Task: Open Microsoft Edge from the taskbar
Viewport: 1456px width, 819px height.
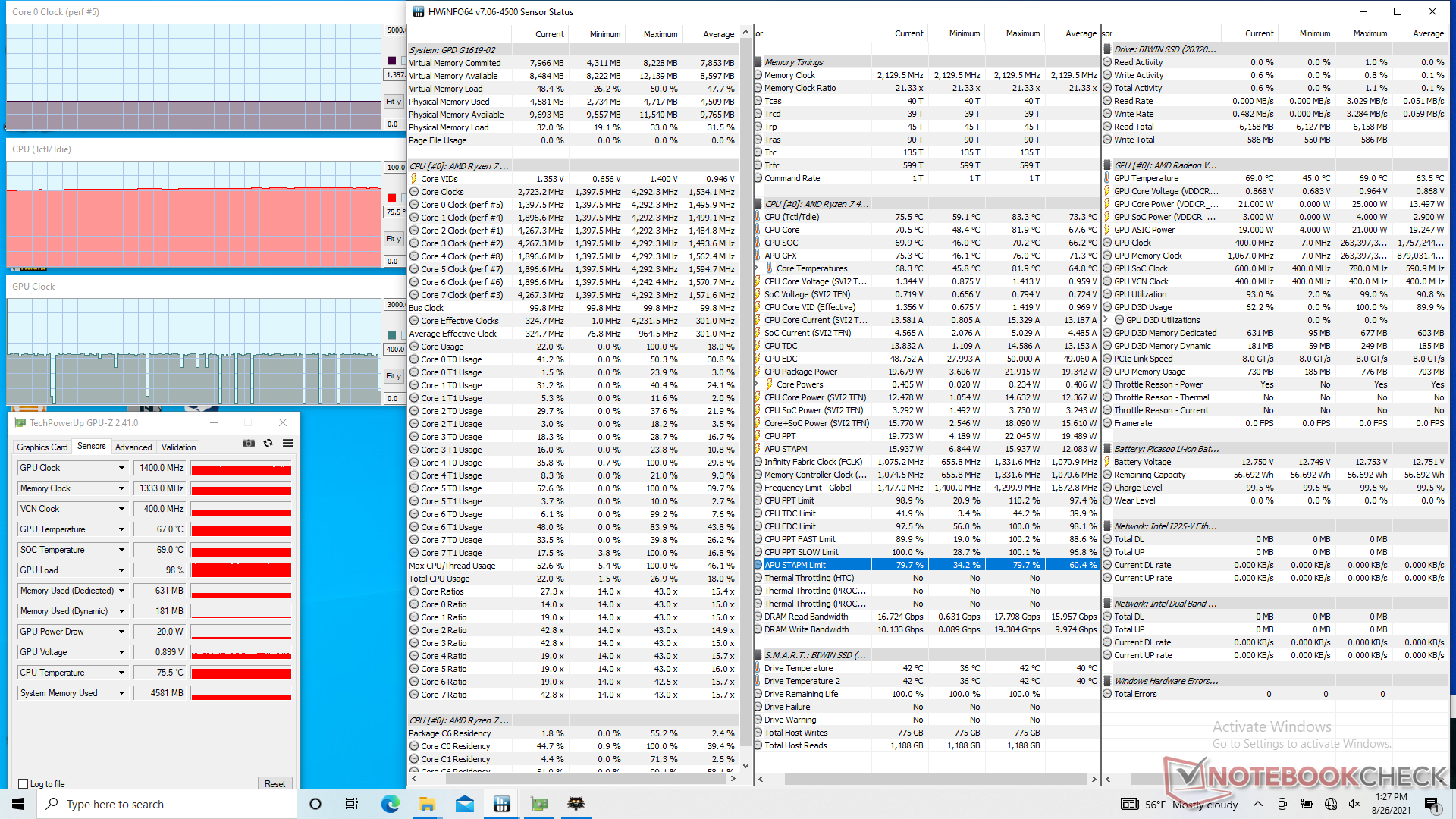Action: point(390,804)
